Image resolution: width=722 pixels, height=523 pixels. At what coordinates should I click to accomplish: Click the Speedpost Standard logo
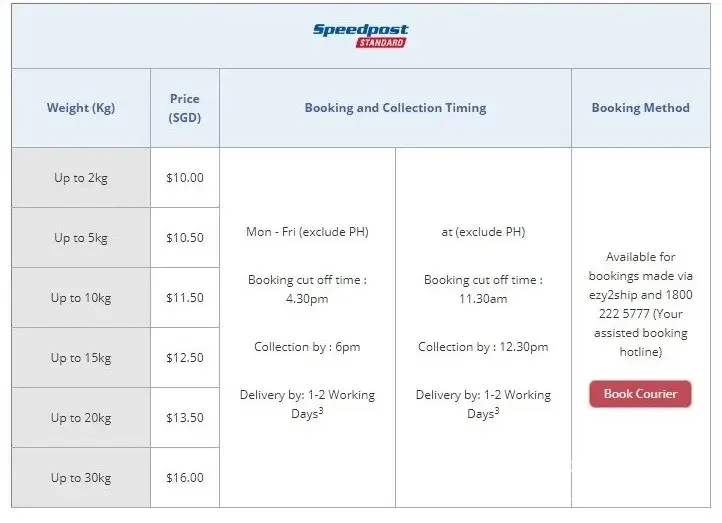tap(360, 35)
